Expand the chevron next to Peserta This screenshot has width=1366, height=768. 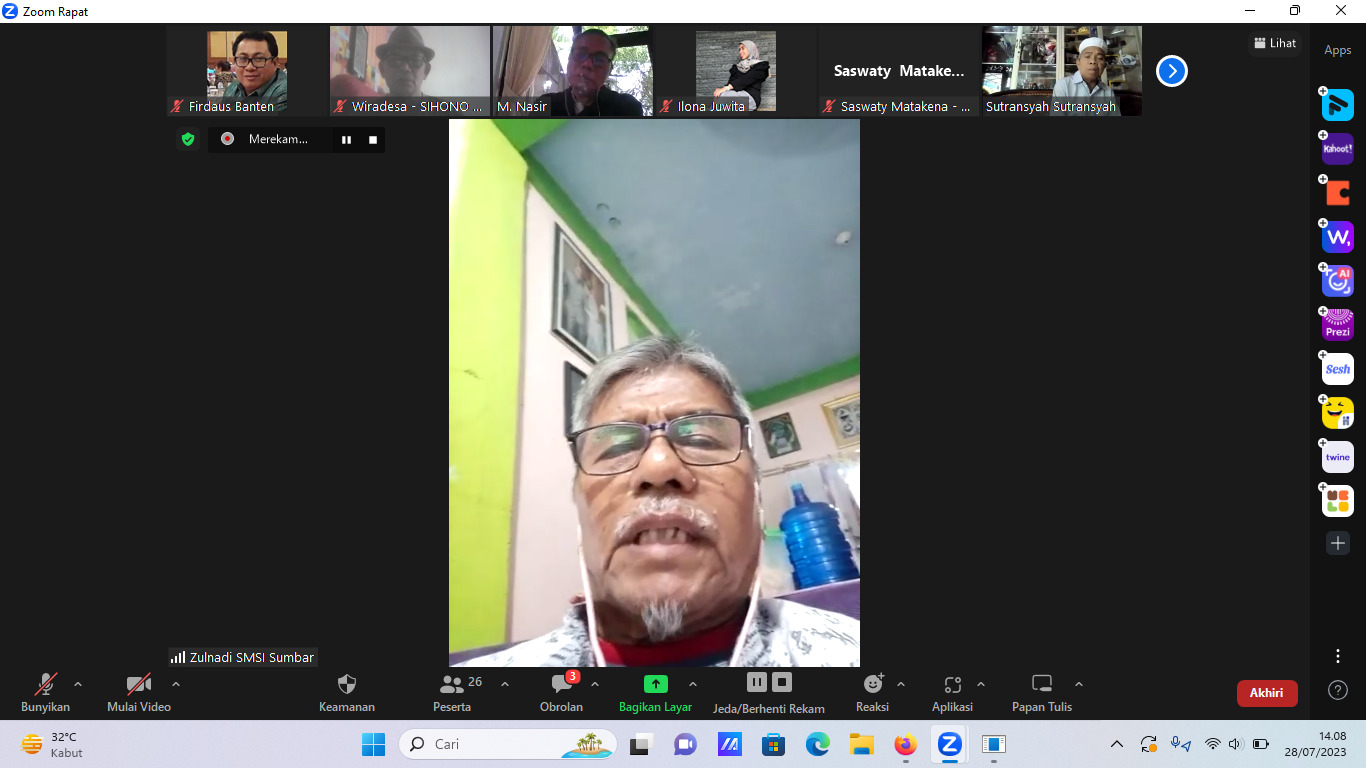[505, 685]
